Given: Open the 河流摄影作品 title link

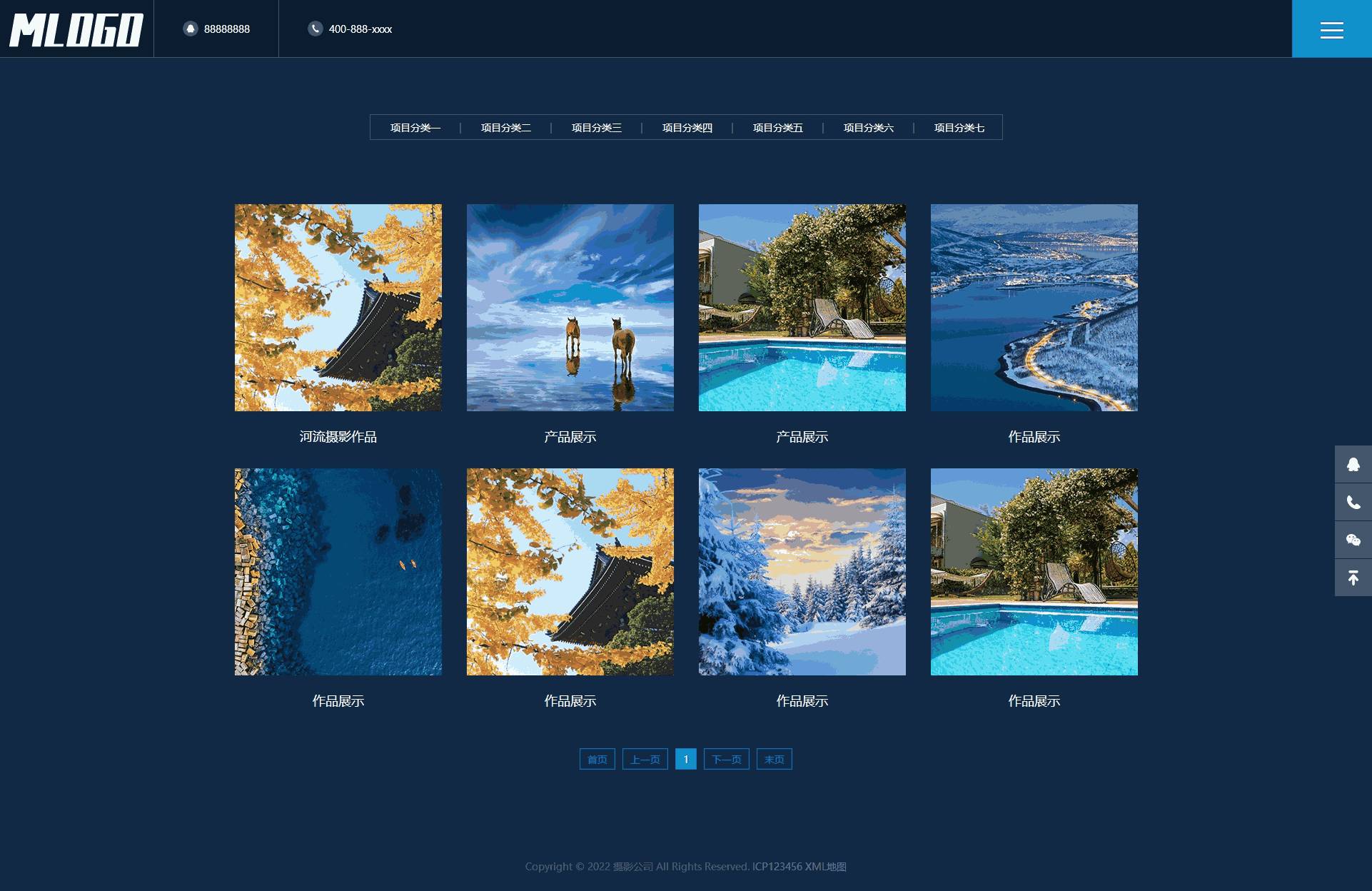Looking at the screenshot, I should pos(338,437).
